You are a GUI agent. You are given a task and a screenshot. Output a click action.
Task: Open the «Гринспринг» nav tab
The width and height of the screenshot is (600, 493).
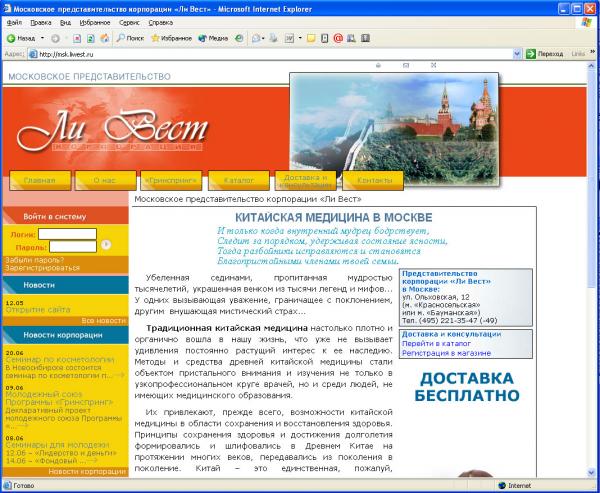[171, 180]
